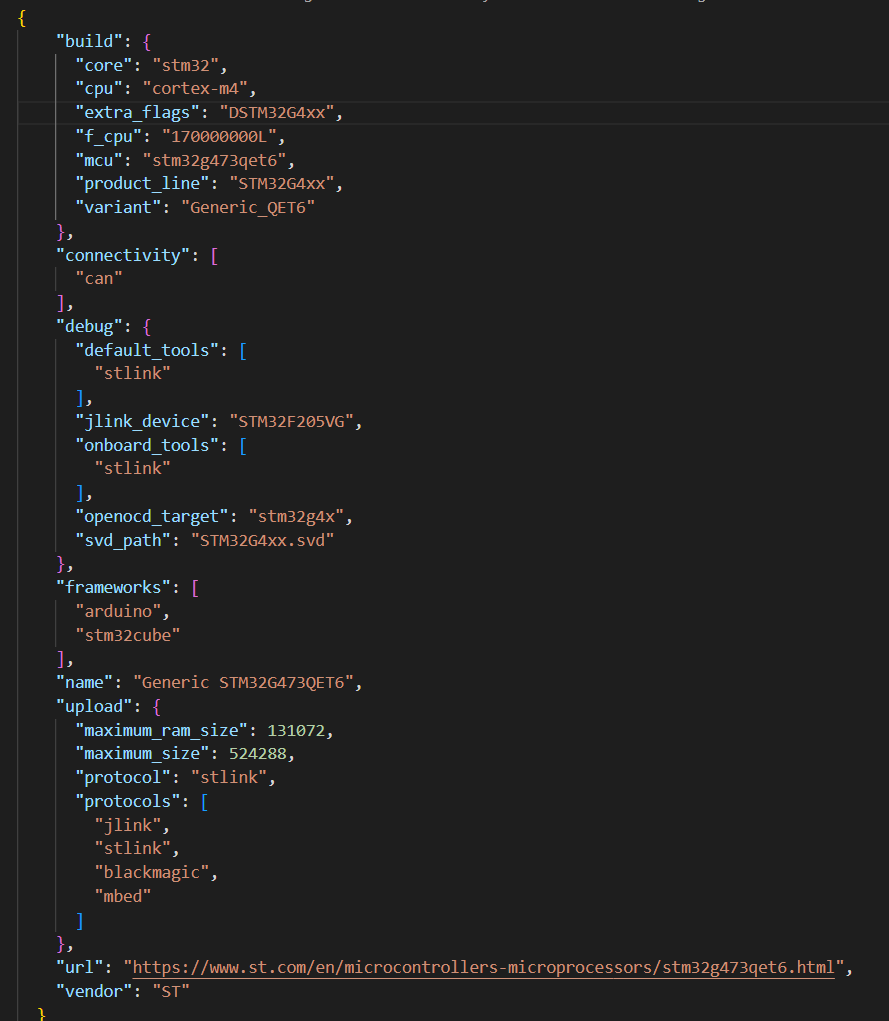Select the "arduino" framework entry
This screenshot has height=1021, width=889.
[118, 611]
